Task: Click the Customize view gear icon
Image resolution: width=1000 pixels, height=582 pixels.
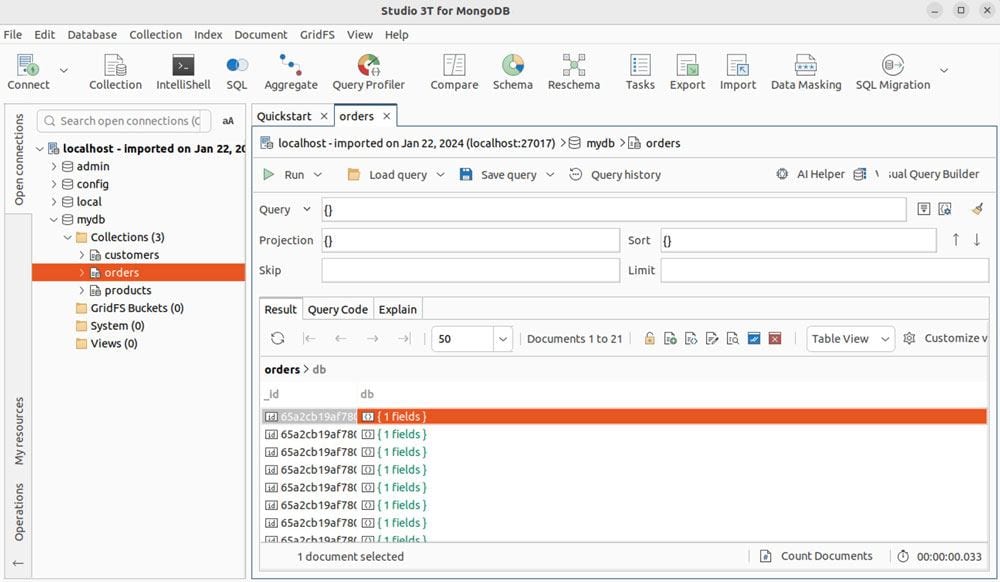Action: pyautogui.click(x=909, y=338)
